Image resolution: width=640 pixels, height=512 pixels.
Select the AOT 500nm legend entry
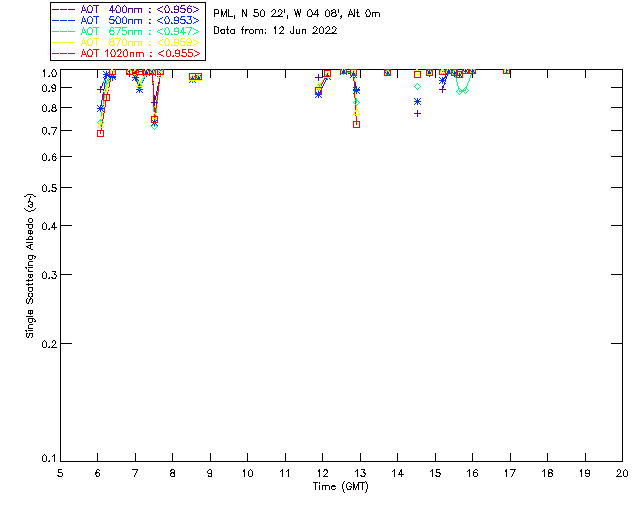[127, 20]
